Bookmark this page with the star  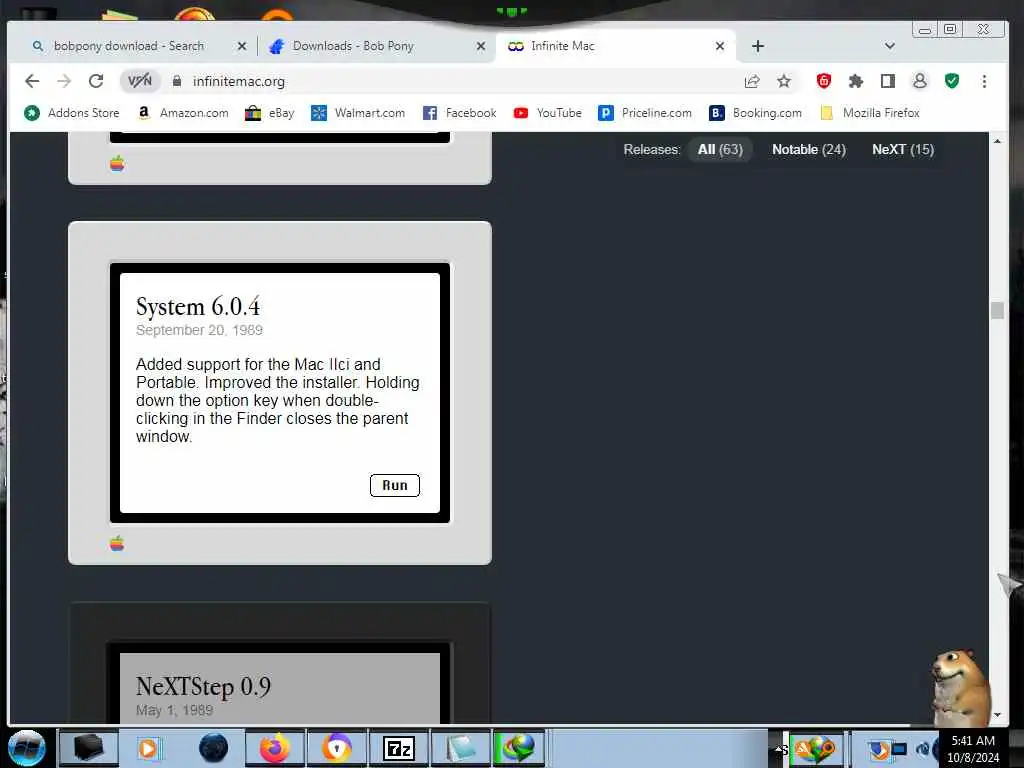point(784,81)
